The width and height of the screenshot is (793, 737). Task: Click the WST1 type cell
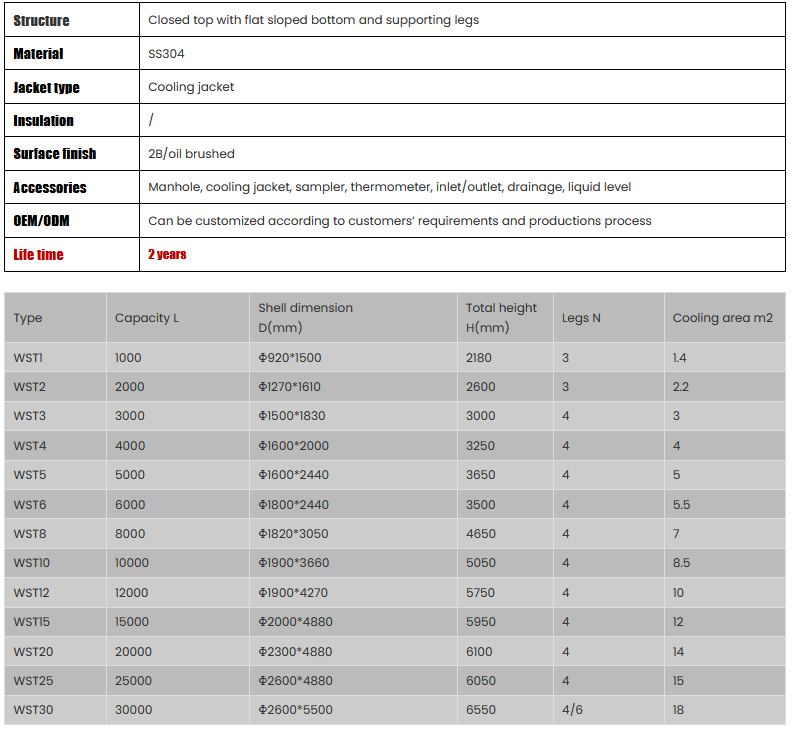pos(29,358)
